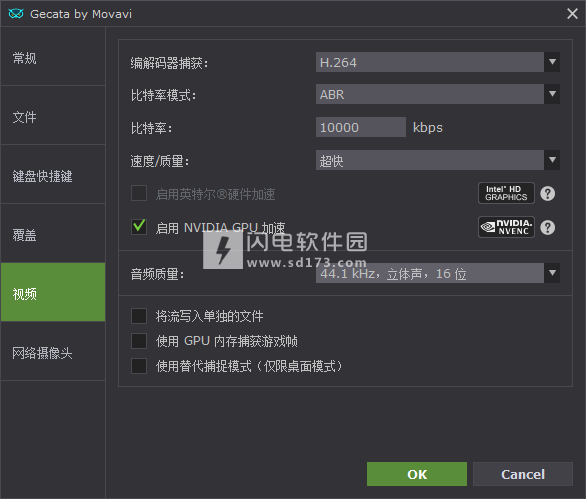586x499 pixels.
Task: Click the 速度/质量 label
Action: [x=160, y=161]
